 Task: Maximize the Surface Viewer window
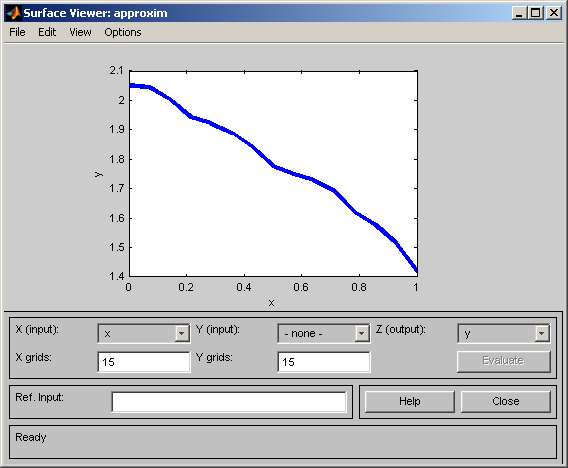tap(536, 13)
